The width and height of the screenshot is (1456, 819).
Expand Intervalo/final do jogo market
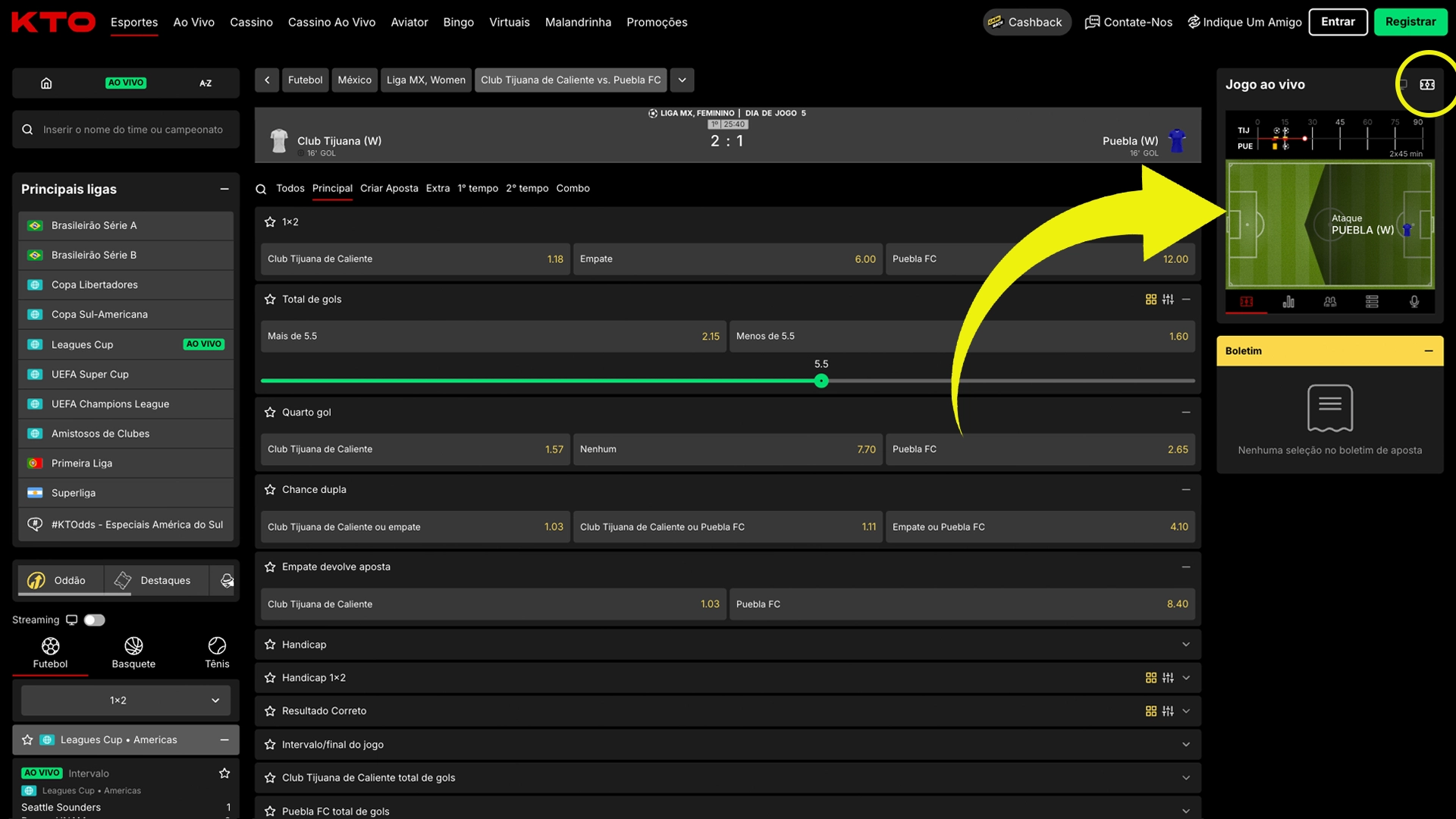point(1186,745)
